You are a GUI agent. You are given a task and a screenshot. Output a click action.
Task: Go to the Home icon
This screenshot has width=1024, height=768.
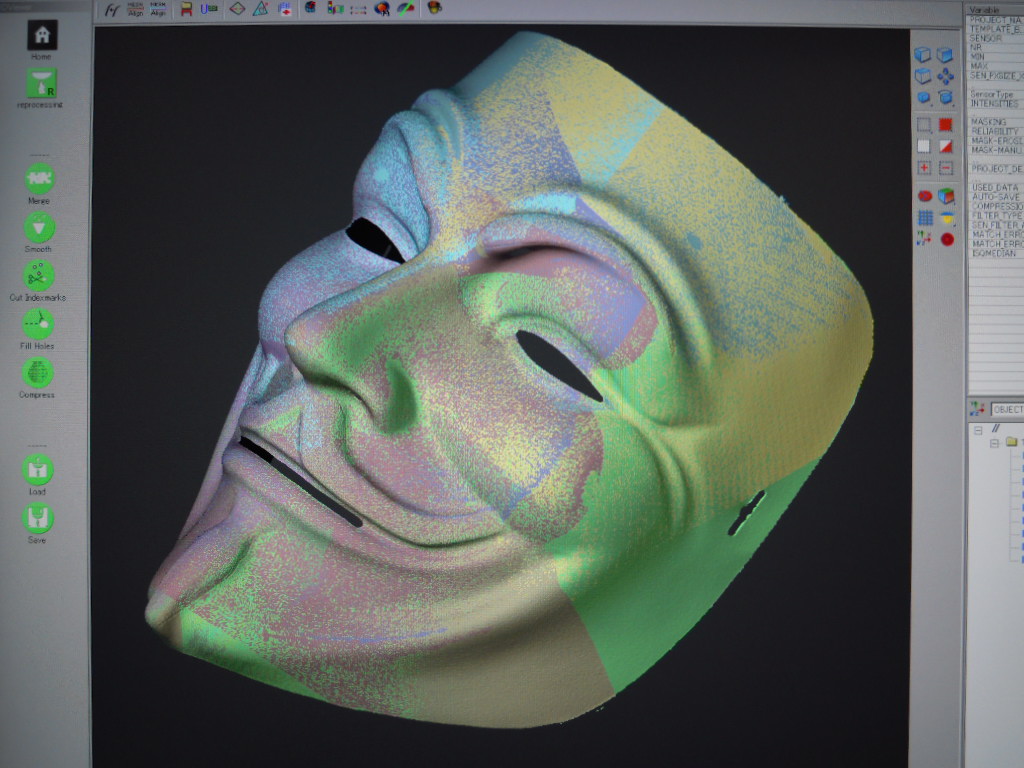(x=42, y=35)
